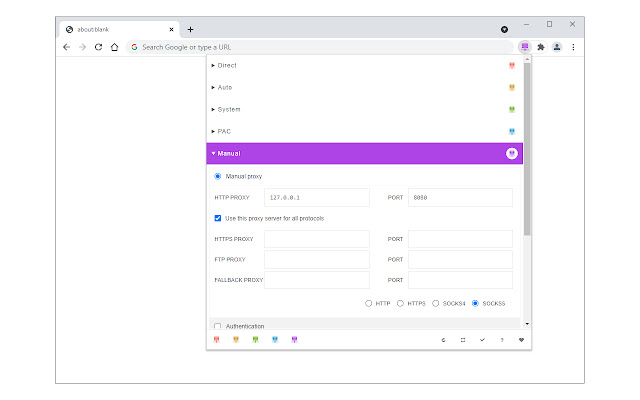Collapse the Manual section
Viewport: 640px width, 400px height.
point(364,153)
